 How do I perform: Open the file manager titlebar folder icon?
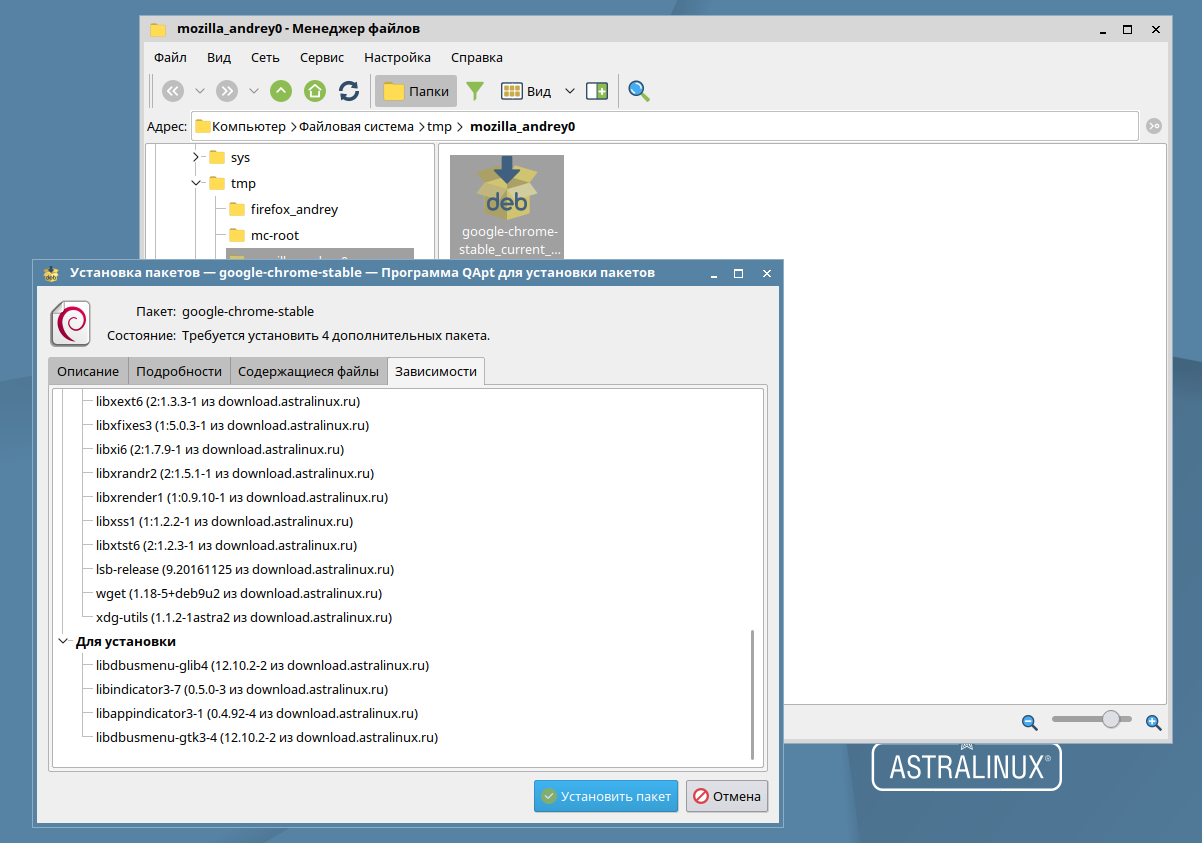(x=157, y=29)
